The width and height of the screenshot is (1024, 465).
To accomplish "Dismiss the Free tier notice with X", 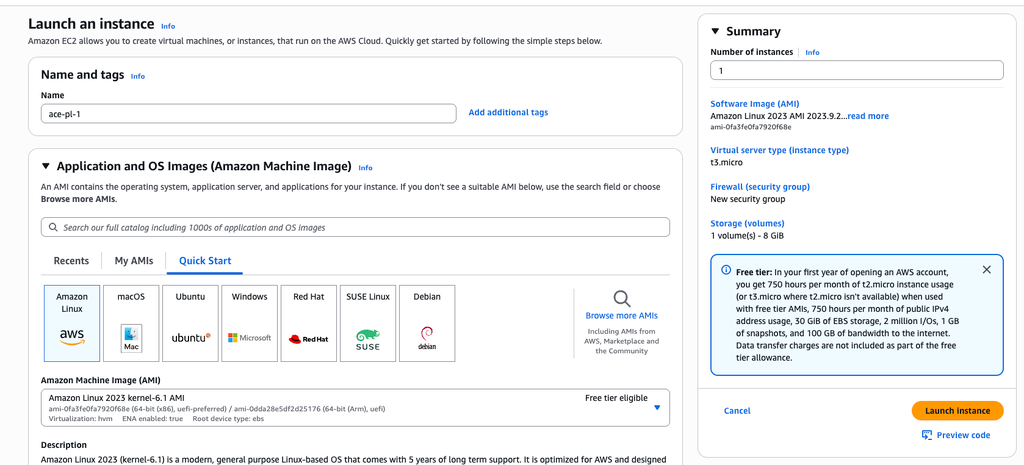I will [x=987, y=270].
